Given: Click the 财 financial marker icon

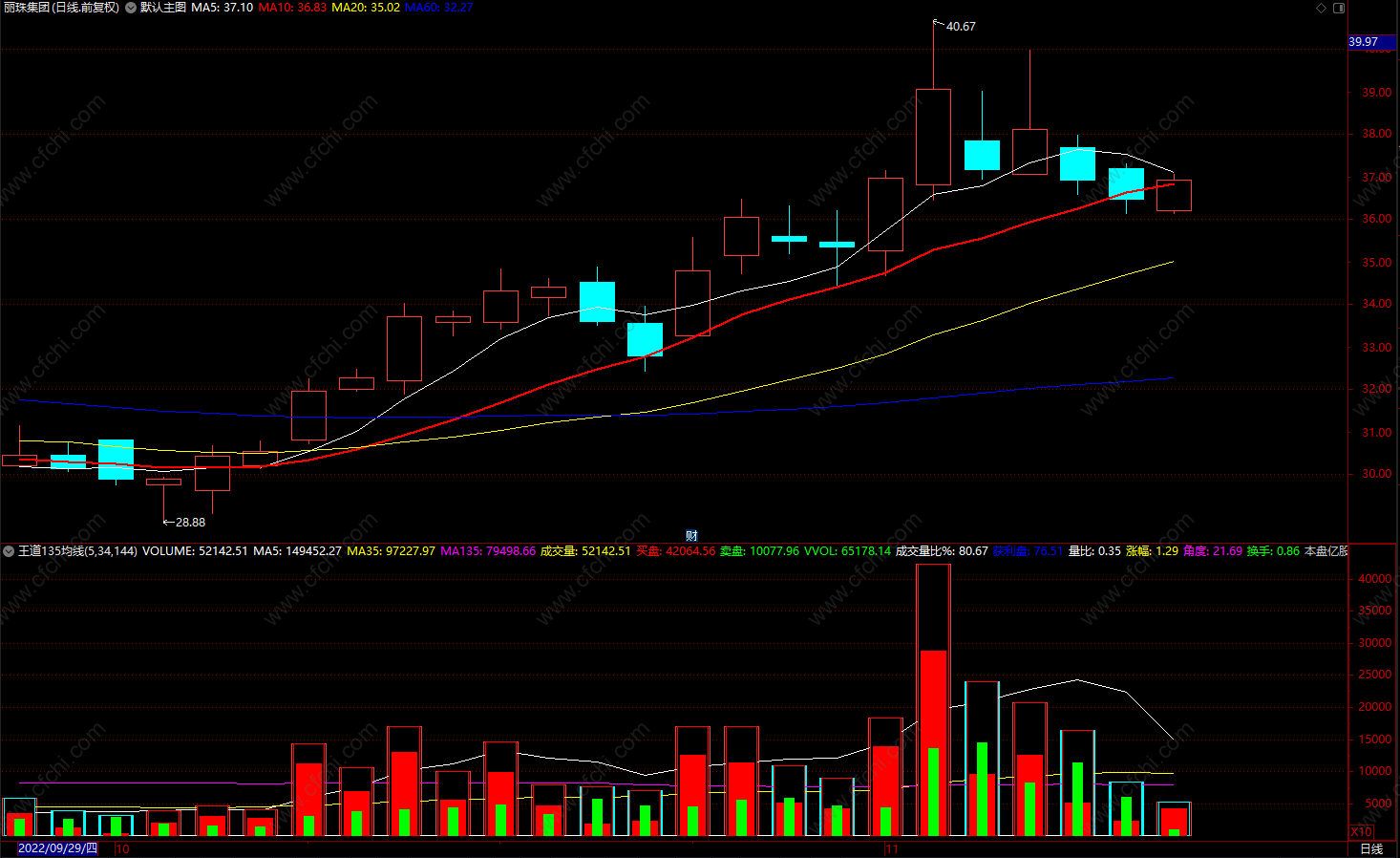Looking at the screenshot, I should [x=691, y=535].
